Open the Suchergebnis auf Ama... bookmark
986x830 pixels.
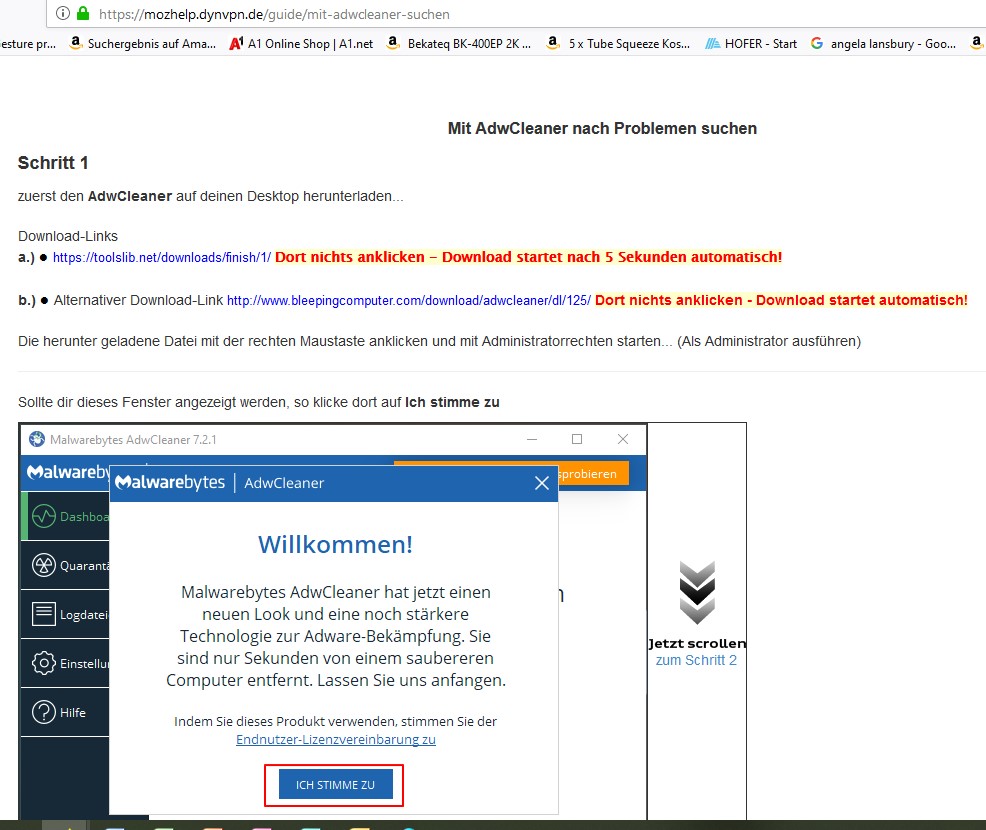[143, 43]
